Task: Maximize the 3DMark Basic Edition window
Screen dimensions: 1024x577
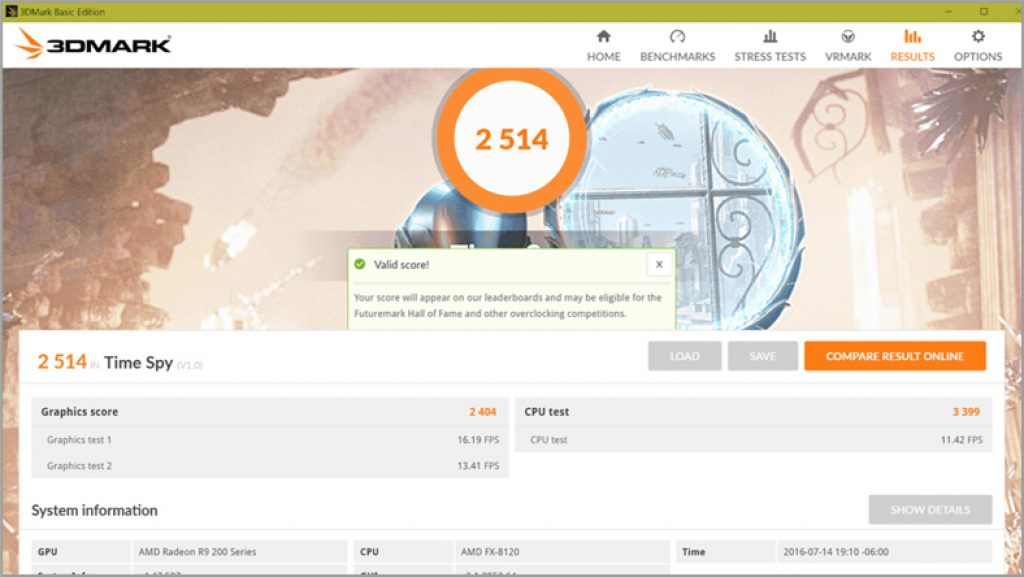Action: pyautogui.click(x=983, y=11)
